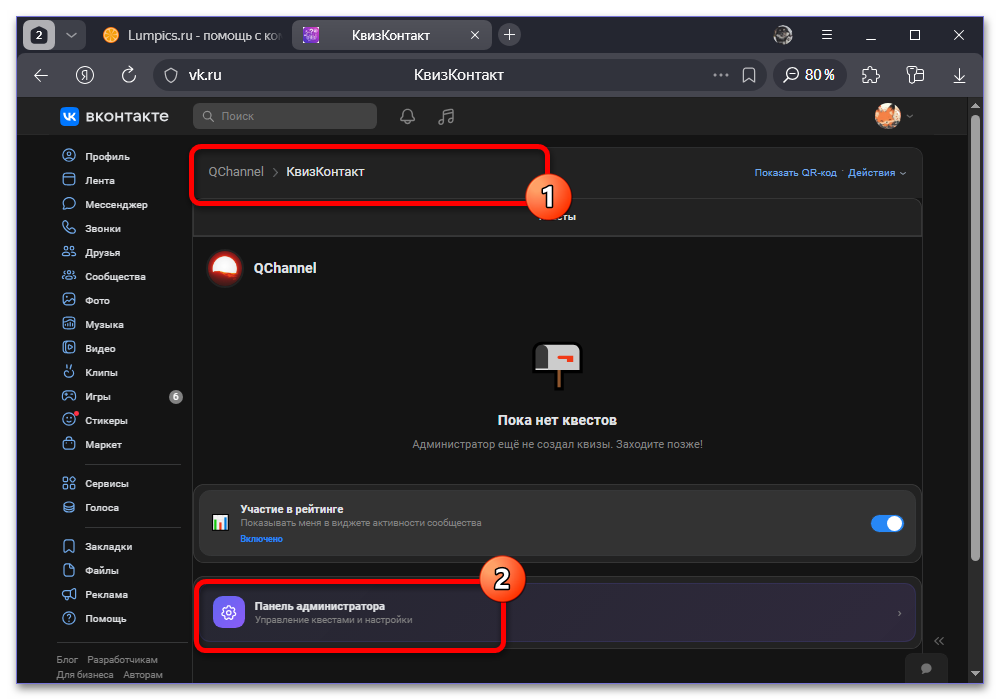
Task: Close the КвизКонтакт tab
Action: 474,35
